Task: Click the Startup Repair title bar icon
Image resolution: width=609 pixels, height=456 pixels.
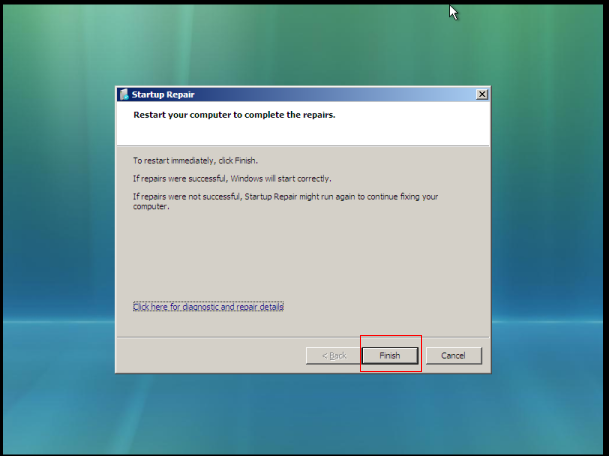Action: click(124, 94)
